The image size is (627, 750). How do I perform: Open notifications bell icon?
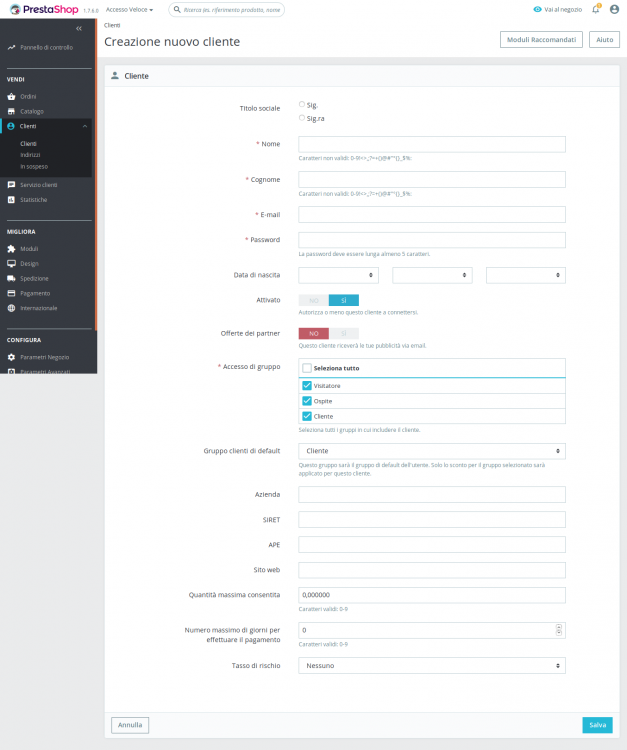[596, 10]
